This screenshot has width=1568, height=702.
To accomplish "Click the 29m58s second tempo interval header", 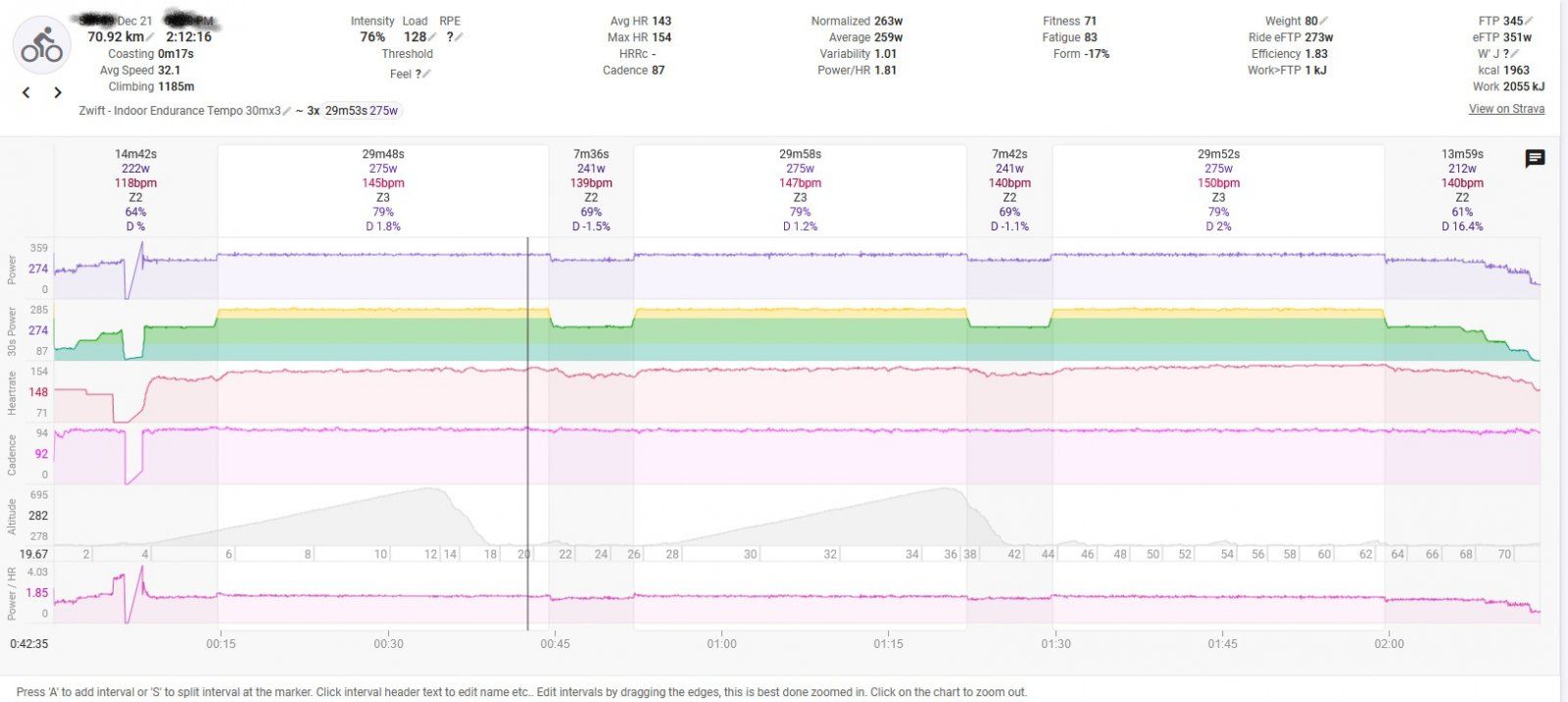I will point(800,154).
